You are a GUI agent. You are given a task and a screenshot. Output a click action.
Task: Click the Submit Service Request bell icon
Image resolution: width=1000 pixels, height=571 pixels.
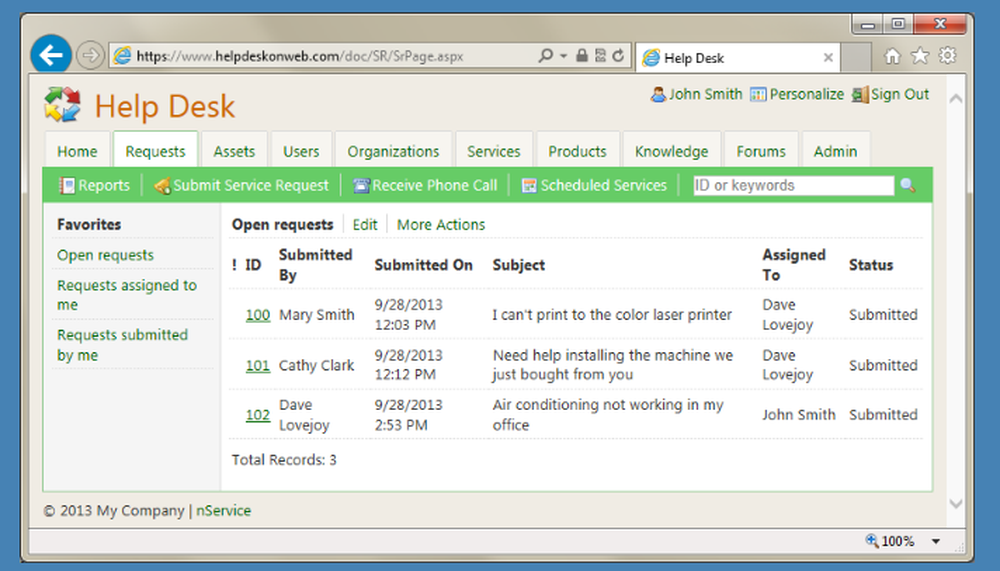point(162,186)
